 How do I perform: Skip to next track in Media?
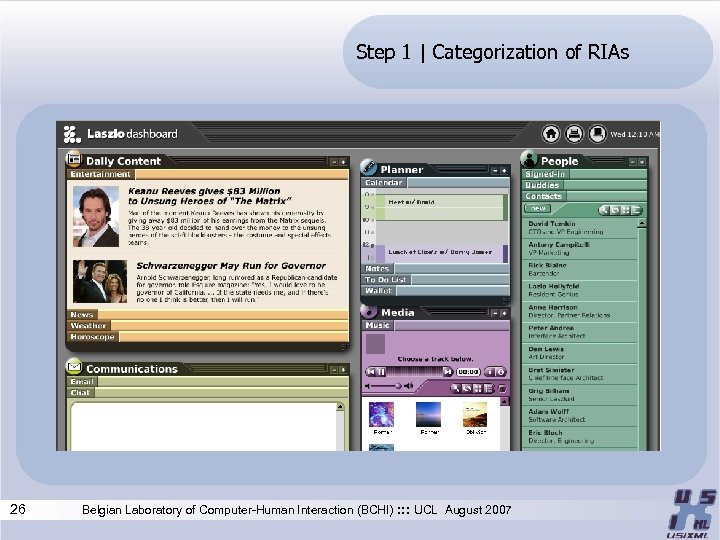click(447, 371)
